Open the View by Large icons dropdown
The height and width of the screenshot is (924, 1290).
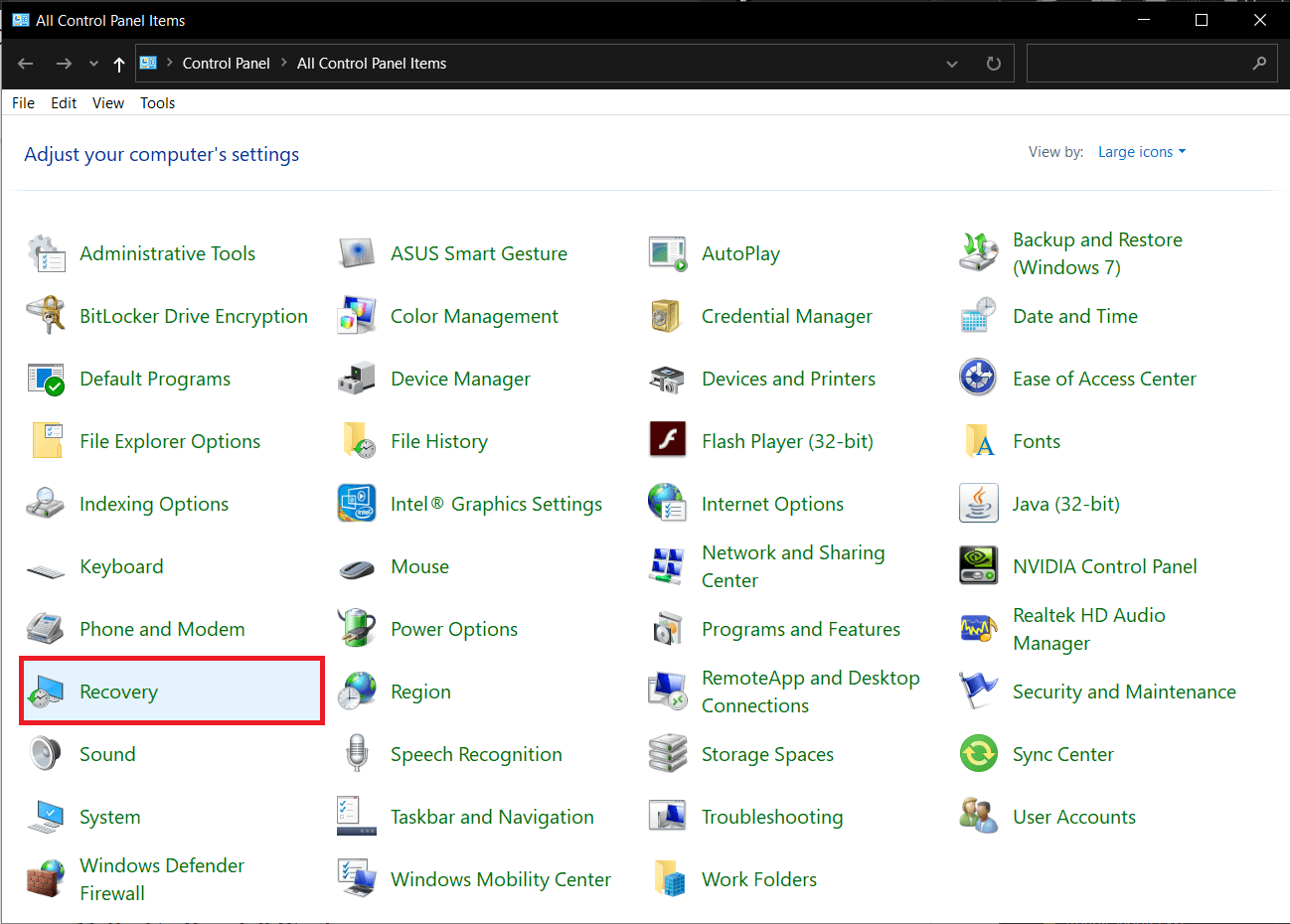tap(1141, 151)
